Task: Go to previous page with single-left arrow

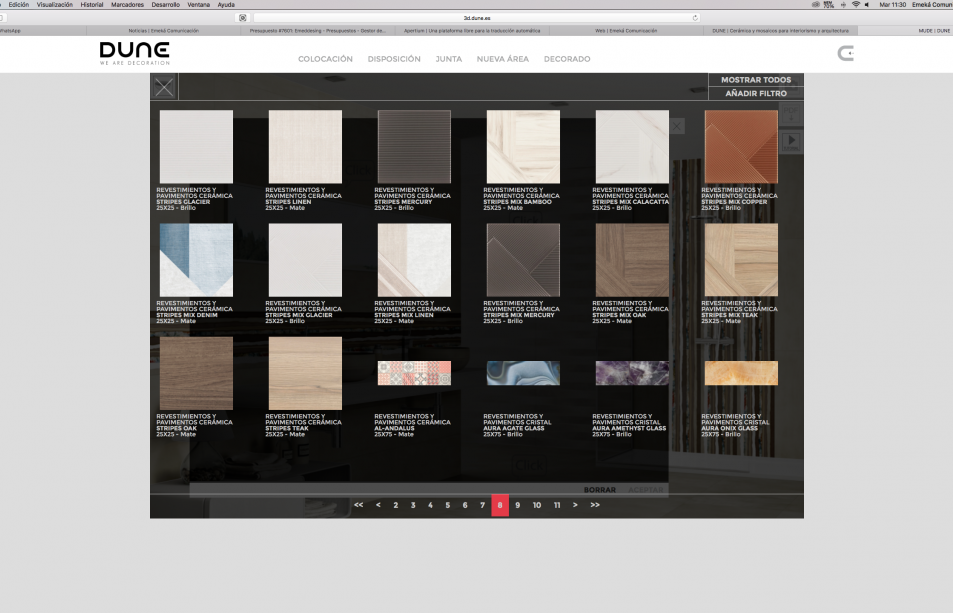Action: [x=378, y=505]
